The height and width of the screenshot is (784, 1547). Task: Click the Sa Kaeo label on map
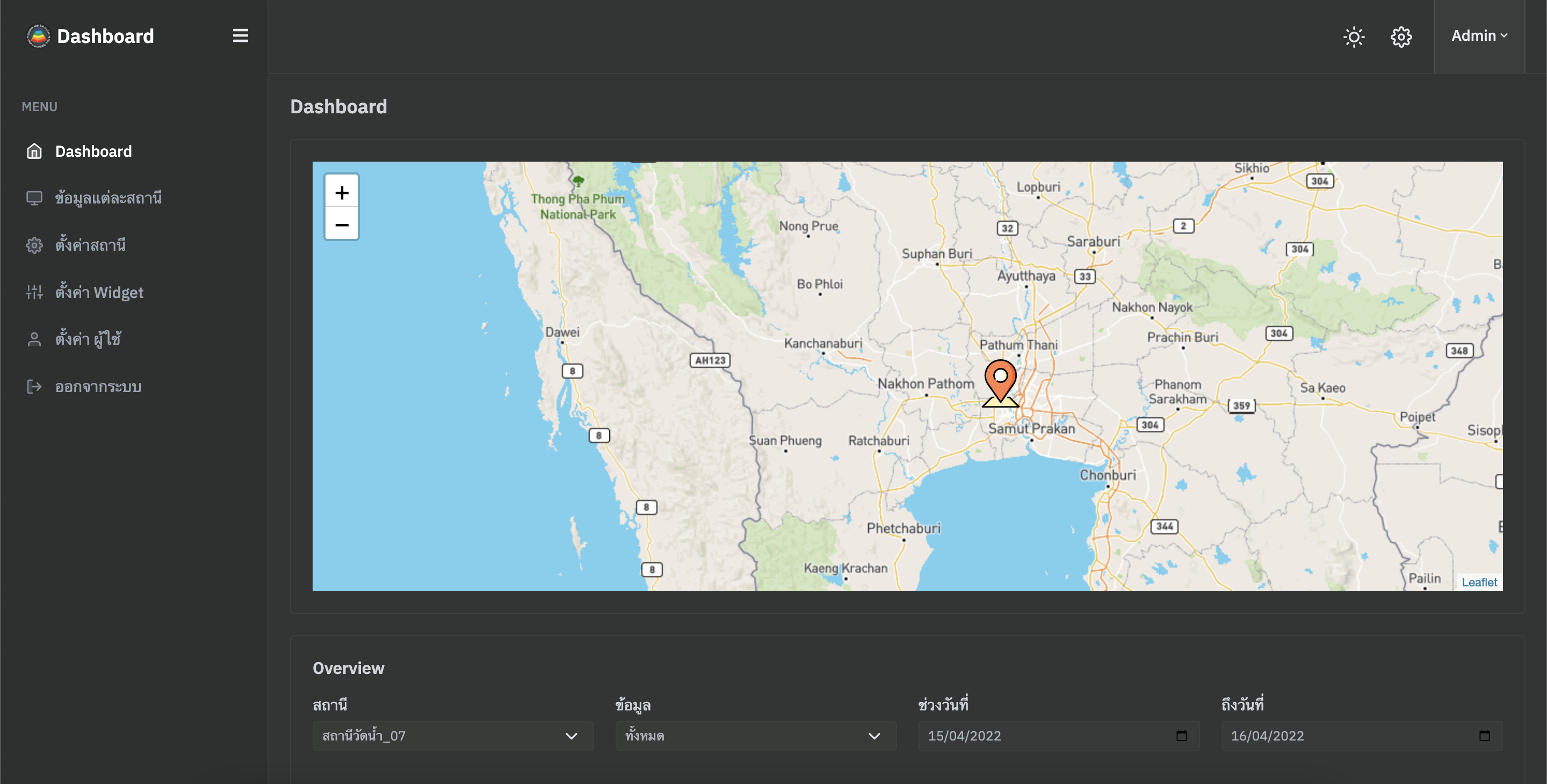tap(1322, 388)
